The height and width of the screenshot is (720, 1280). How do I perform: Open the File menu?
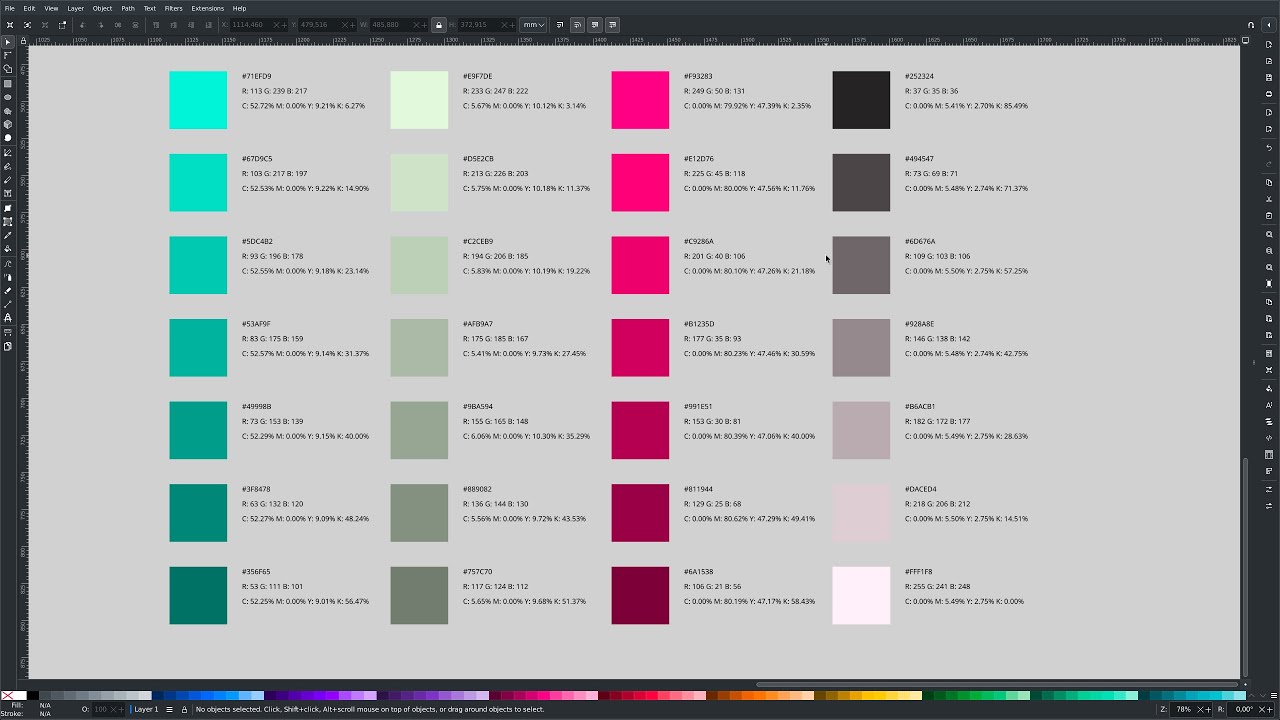pyautogui.click(x=9, y=8)
